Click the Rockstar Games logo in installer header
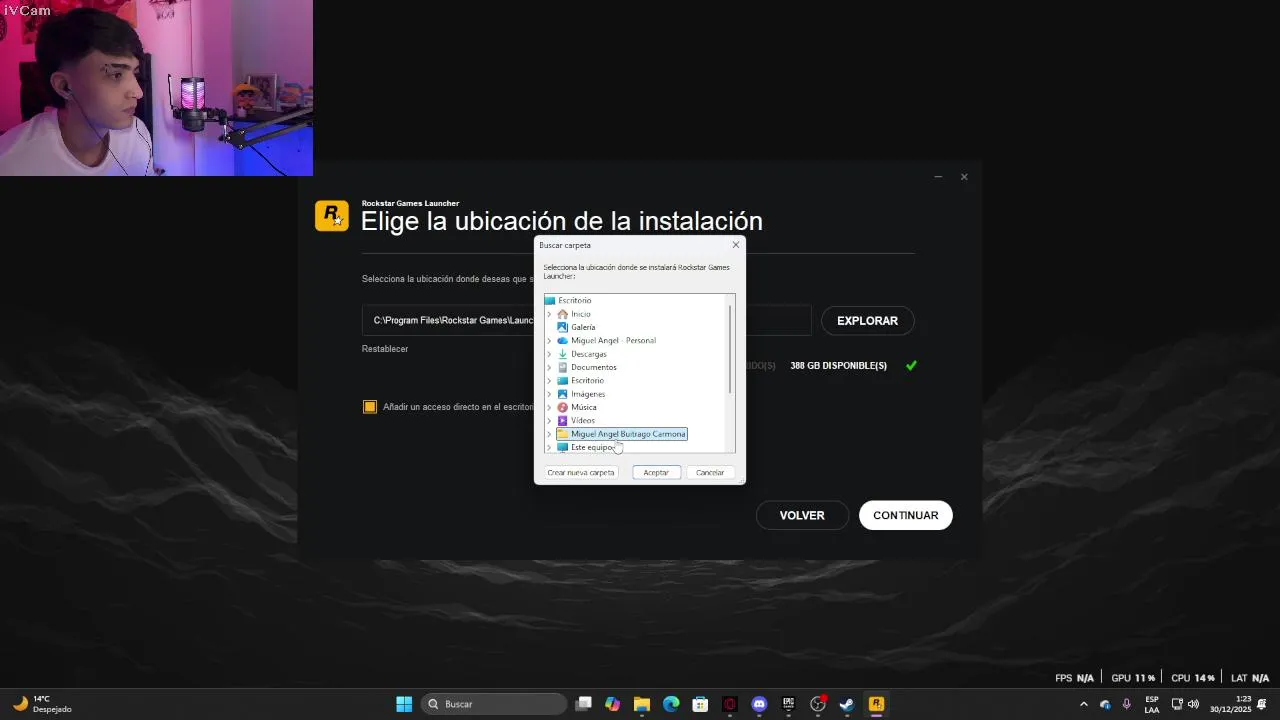This screenshot has width=1280, height=720. click(x=332, y=216)
